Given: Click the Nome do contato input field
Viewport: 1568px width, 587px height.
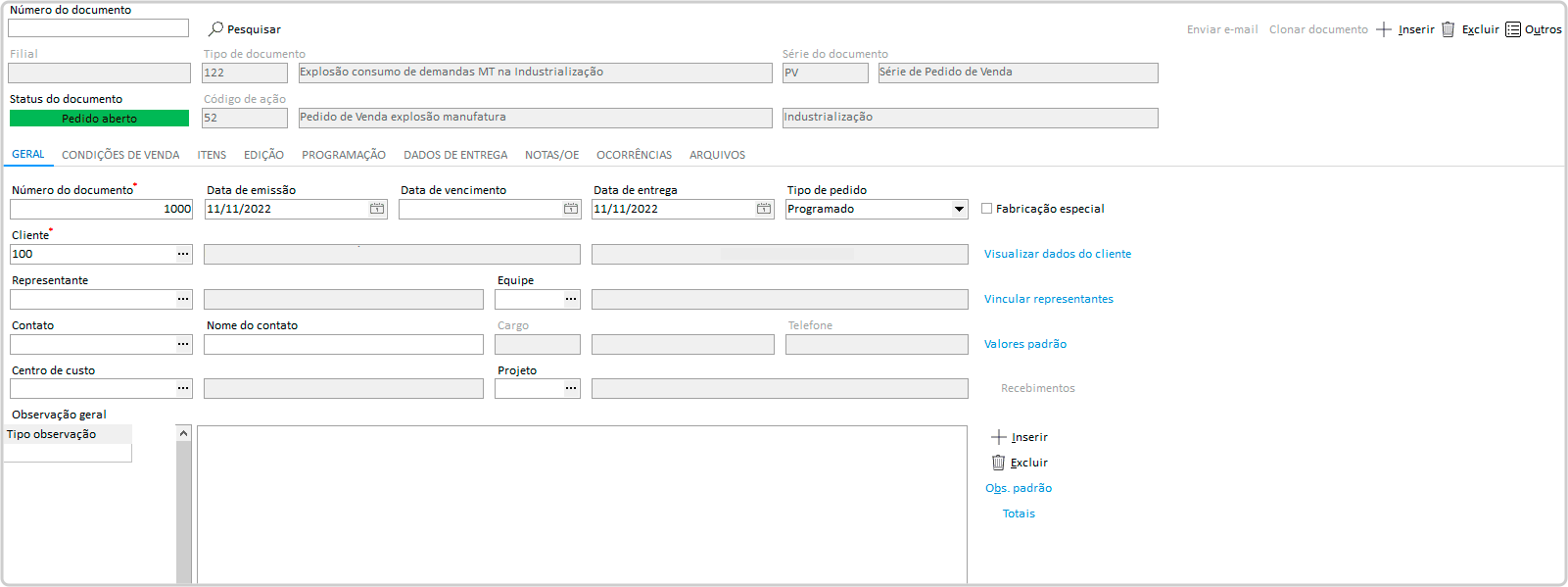Looking at the screenshot, I should pos(343,345).
